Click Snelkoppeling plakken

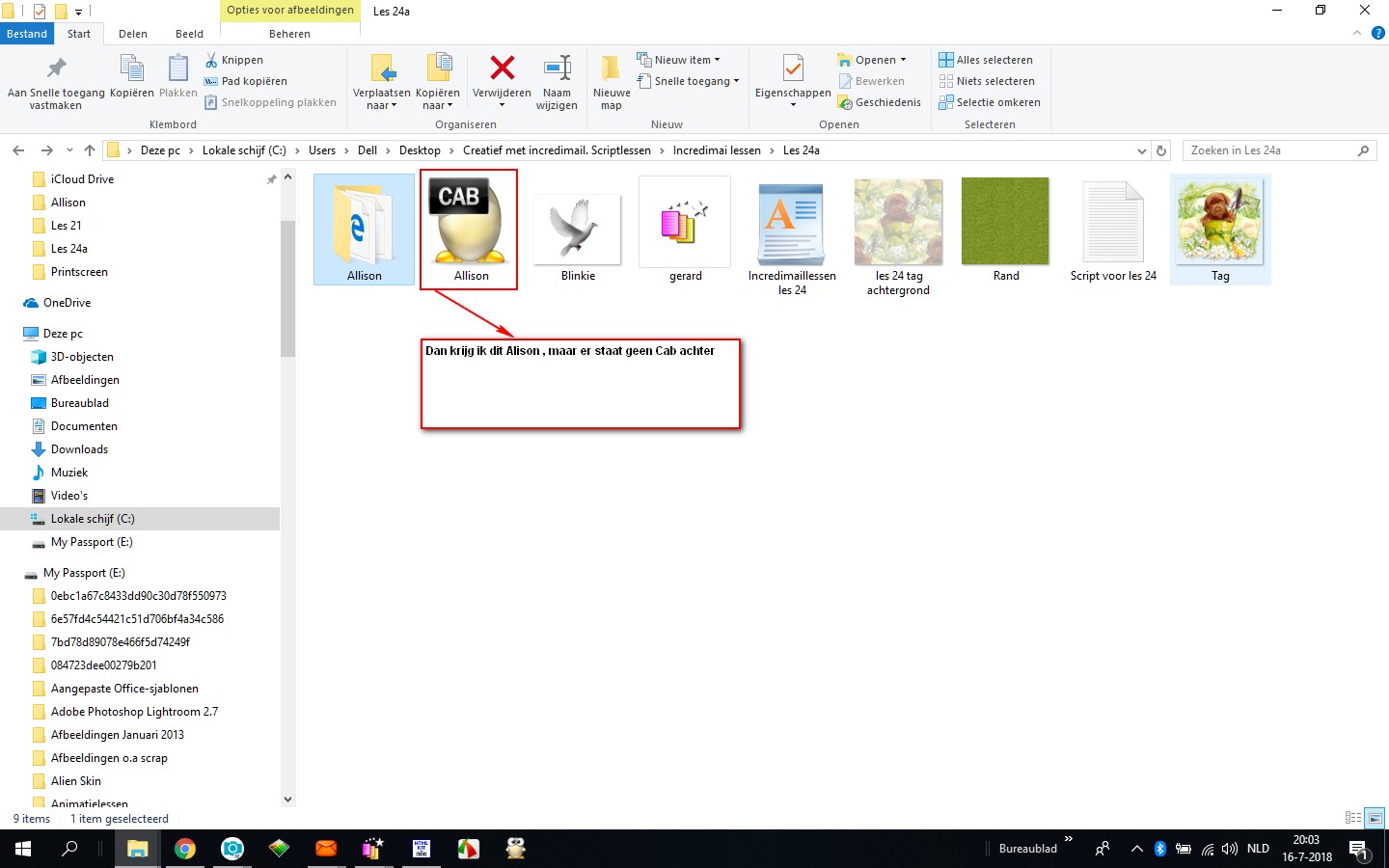pyautogui.click(x=270, y=102)
